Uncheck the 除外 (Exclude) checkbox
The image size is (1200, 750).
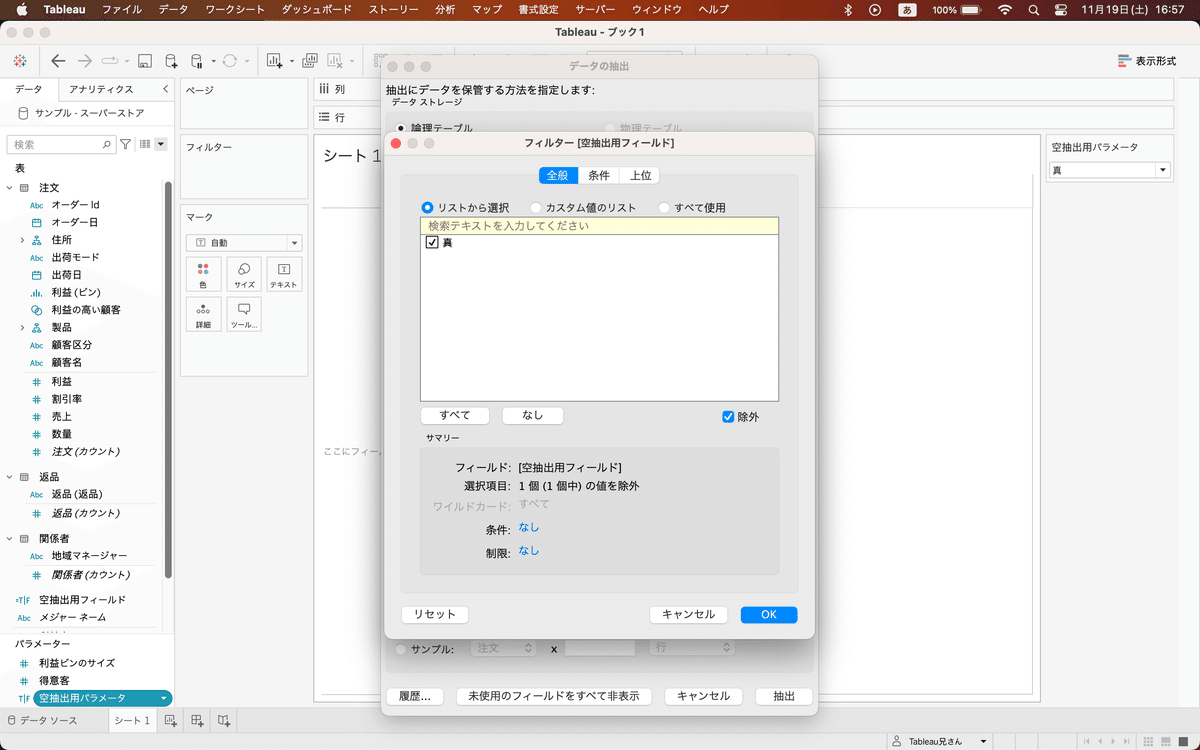[x=728, y=416]
